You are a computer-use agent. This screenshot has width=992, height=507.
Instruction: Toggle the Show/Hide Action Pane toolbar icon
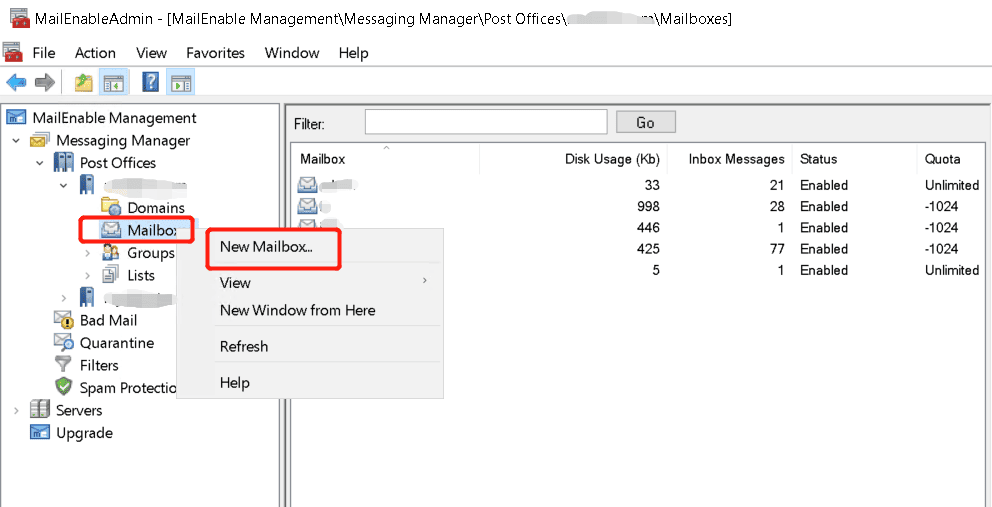180,83
